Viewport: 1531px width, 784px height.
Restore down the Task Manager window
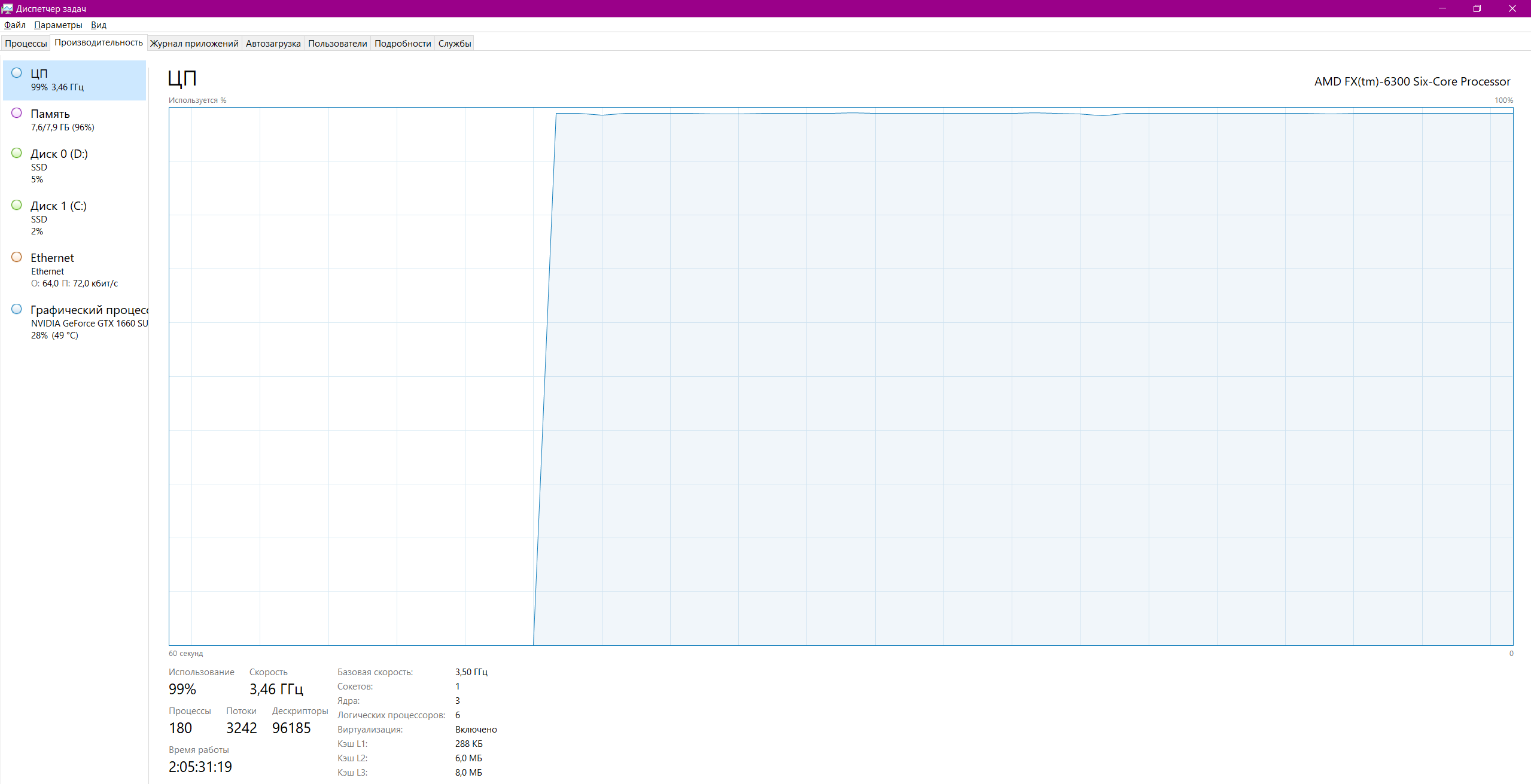pyautogui.click(x=1477, y=8)
